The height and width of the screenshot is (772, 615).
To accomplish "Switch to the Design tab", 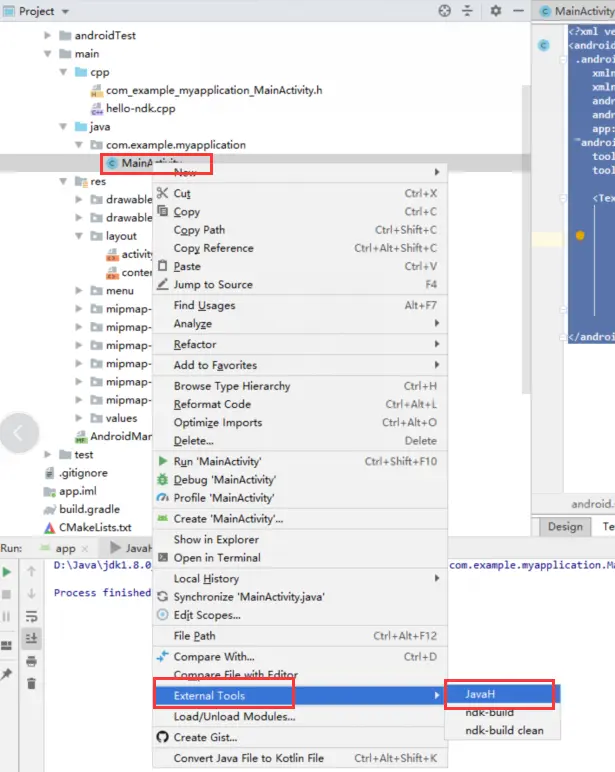I will (x=565, y=527).
